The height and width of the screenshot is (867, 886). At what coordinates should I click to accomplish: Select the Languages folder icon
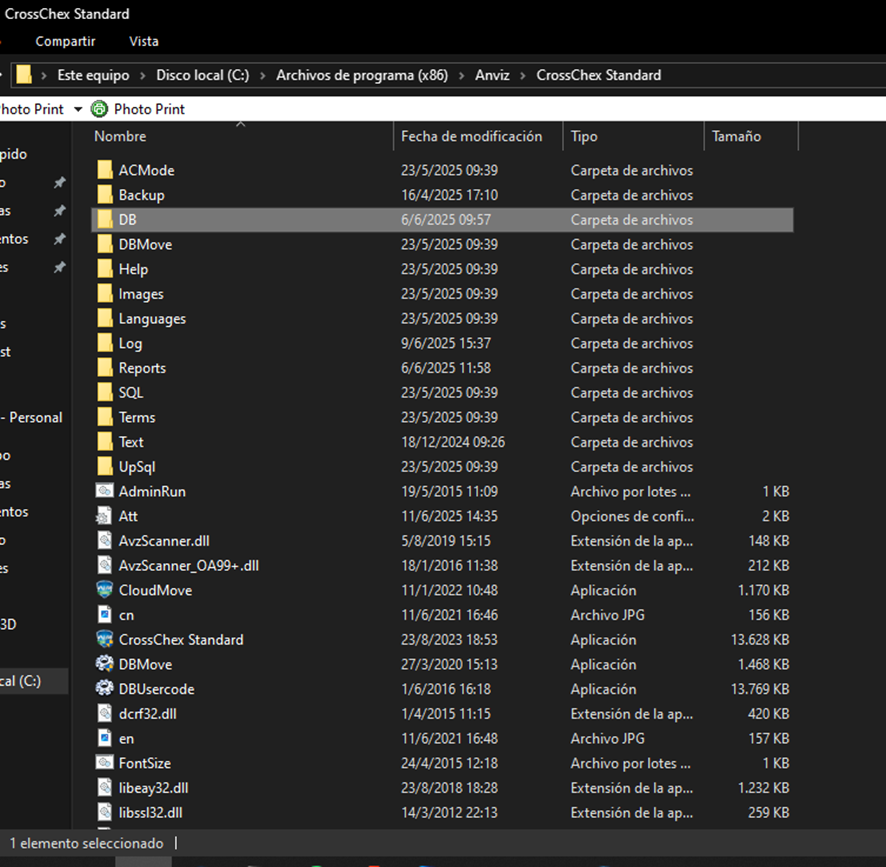click(x=105, y=318)
